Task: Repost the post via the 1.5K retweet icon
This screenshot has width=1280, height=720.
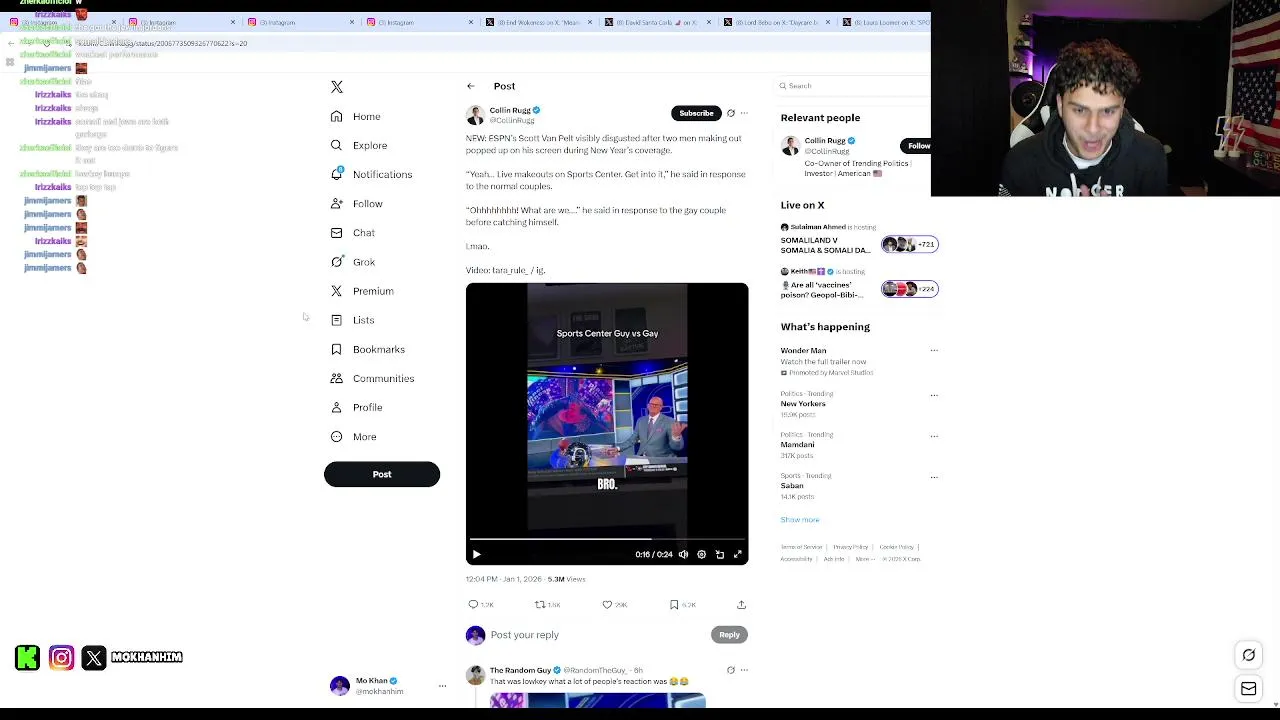Action: coord(540,604)
